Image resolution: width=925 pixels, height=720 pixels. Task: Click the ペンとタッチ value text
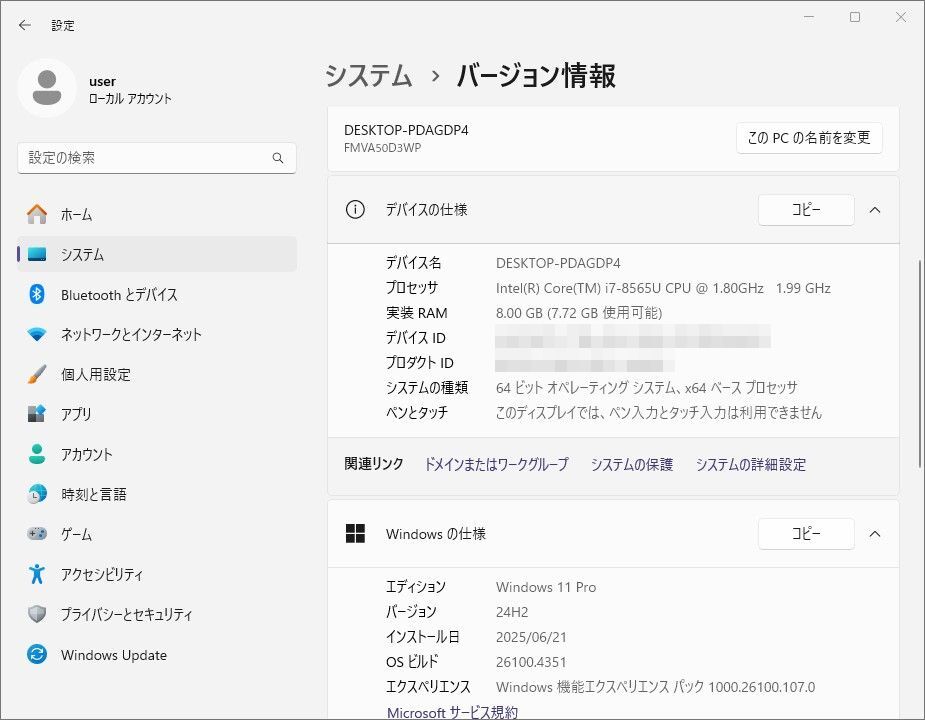(x=658, y=413)
